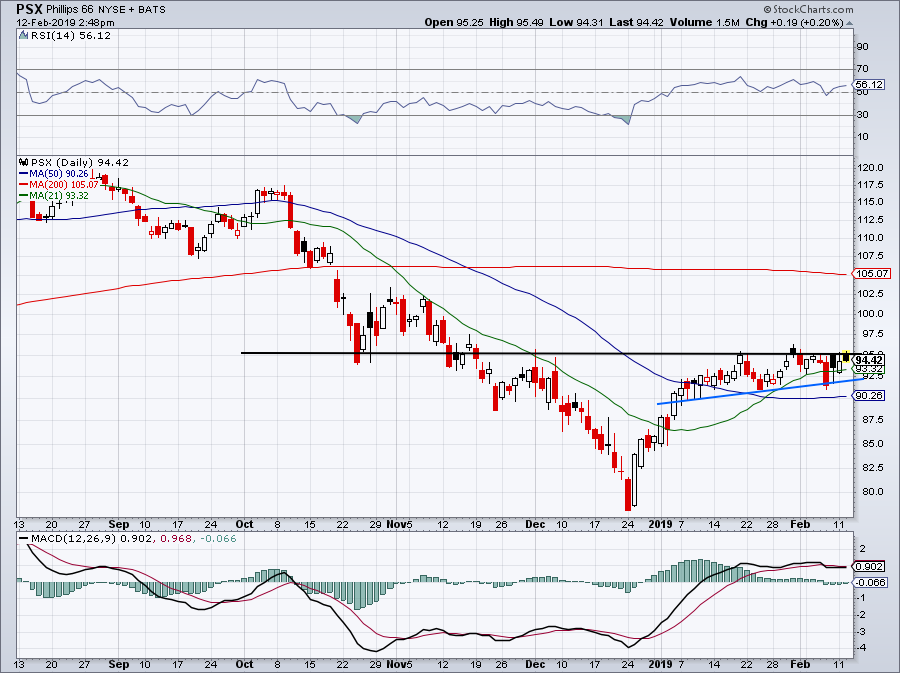
Task: Click the red 0.968 MACD signal value
Action: [176, 539]
